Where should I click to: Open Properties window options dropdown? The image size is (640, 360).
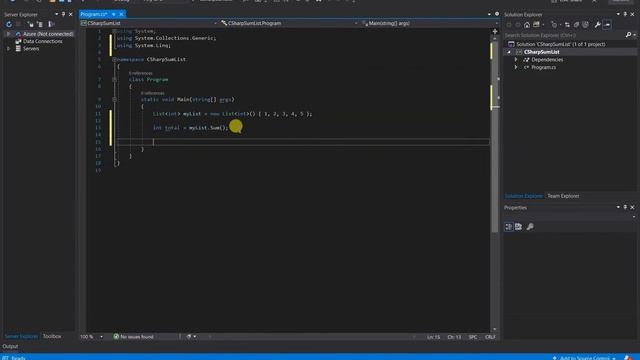click(x=618, y=208)
